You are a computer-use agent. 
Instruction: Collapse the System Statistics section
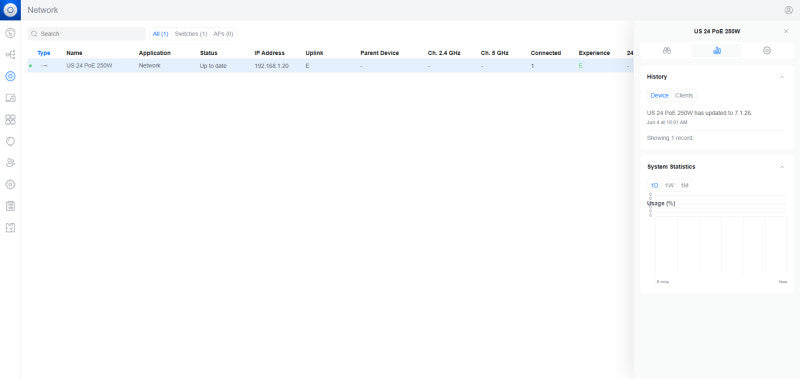[782, 167]
